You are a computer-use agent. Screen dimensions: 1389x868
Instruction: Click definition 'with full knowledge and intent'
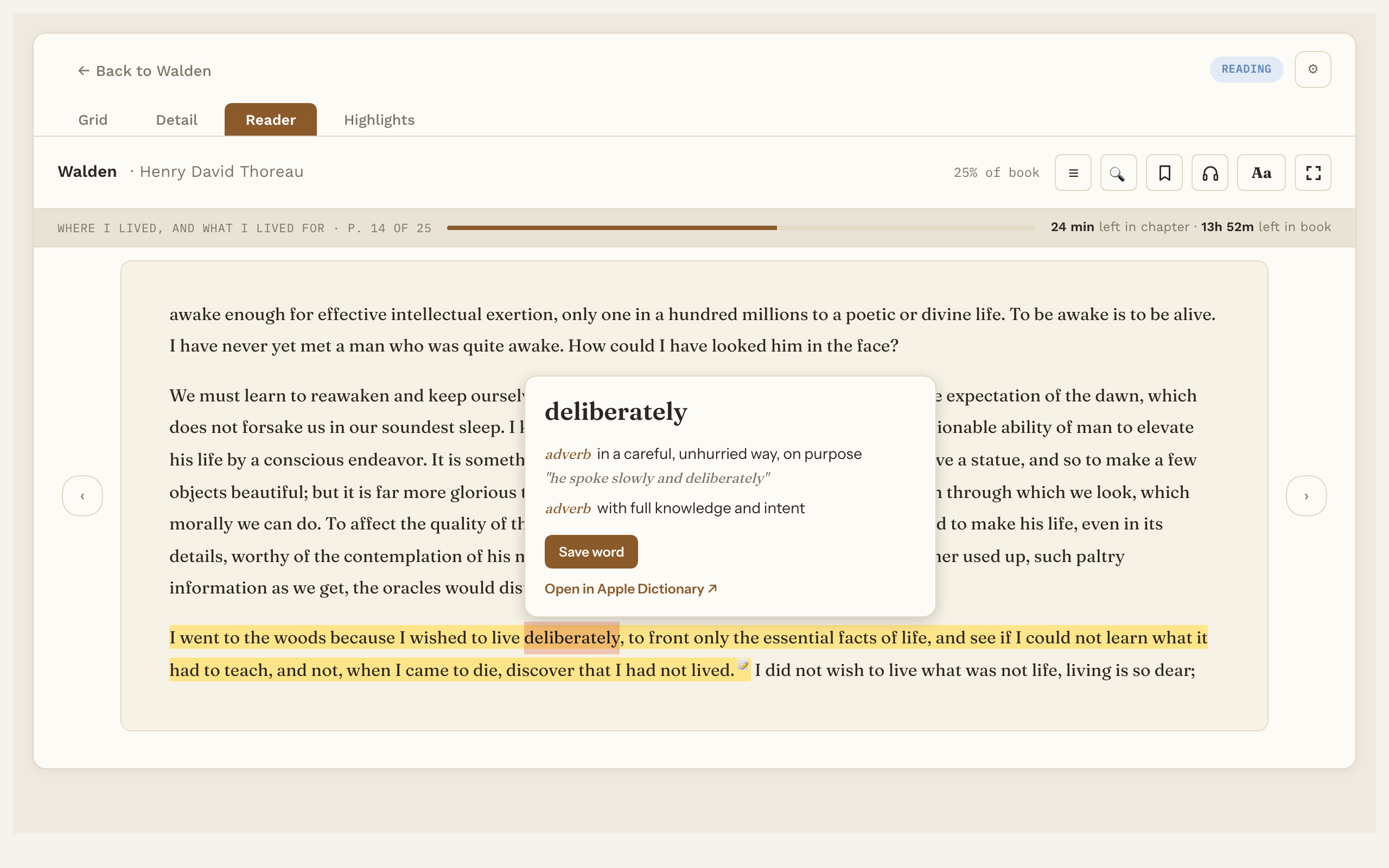(701, 508)
